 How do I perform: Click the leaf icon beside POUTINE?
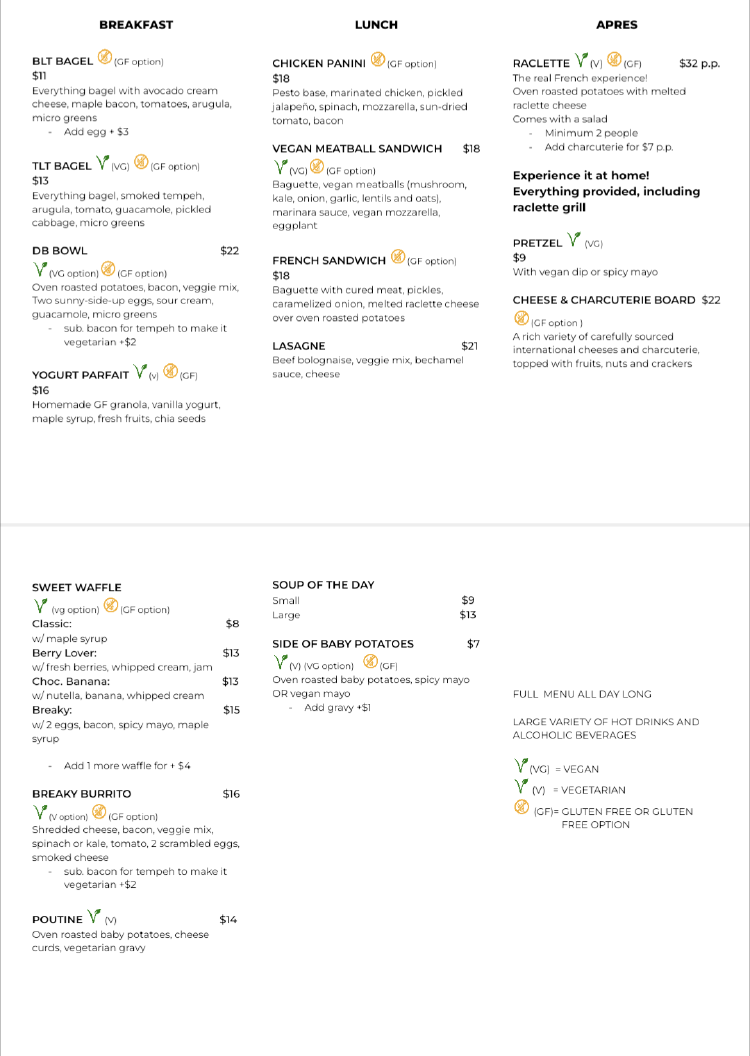95,916
